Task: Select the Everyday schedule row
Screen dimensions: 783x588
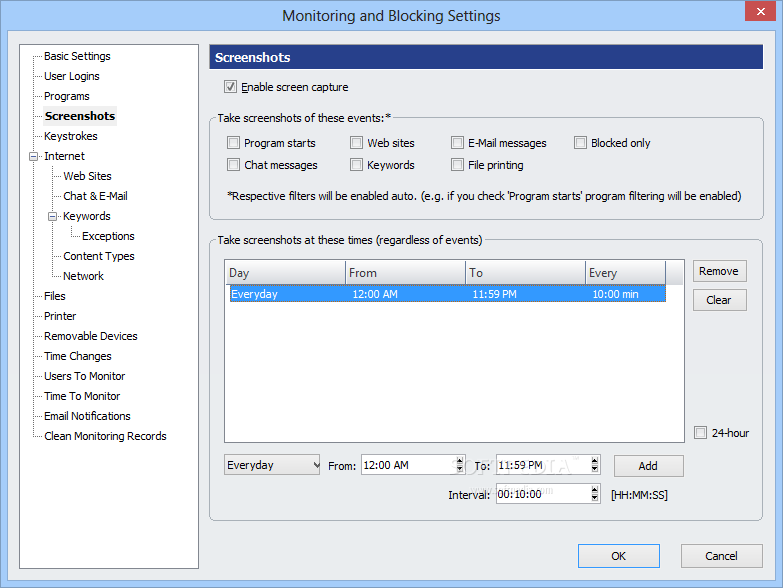Action: tap(447, 294)
